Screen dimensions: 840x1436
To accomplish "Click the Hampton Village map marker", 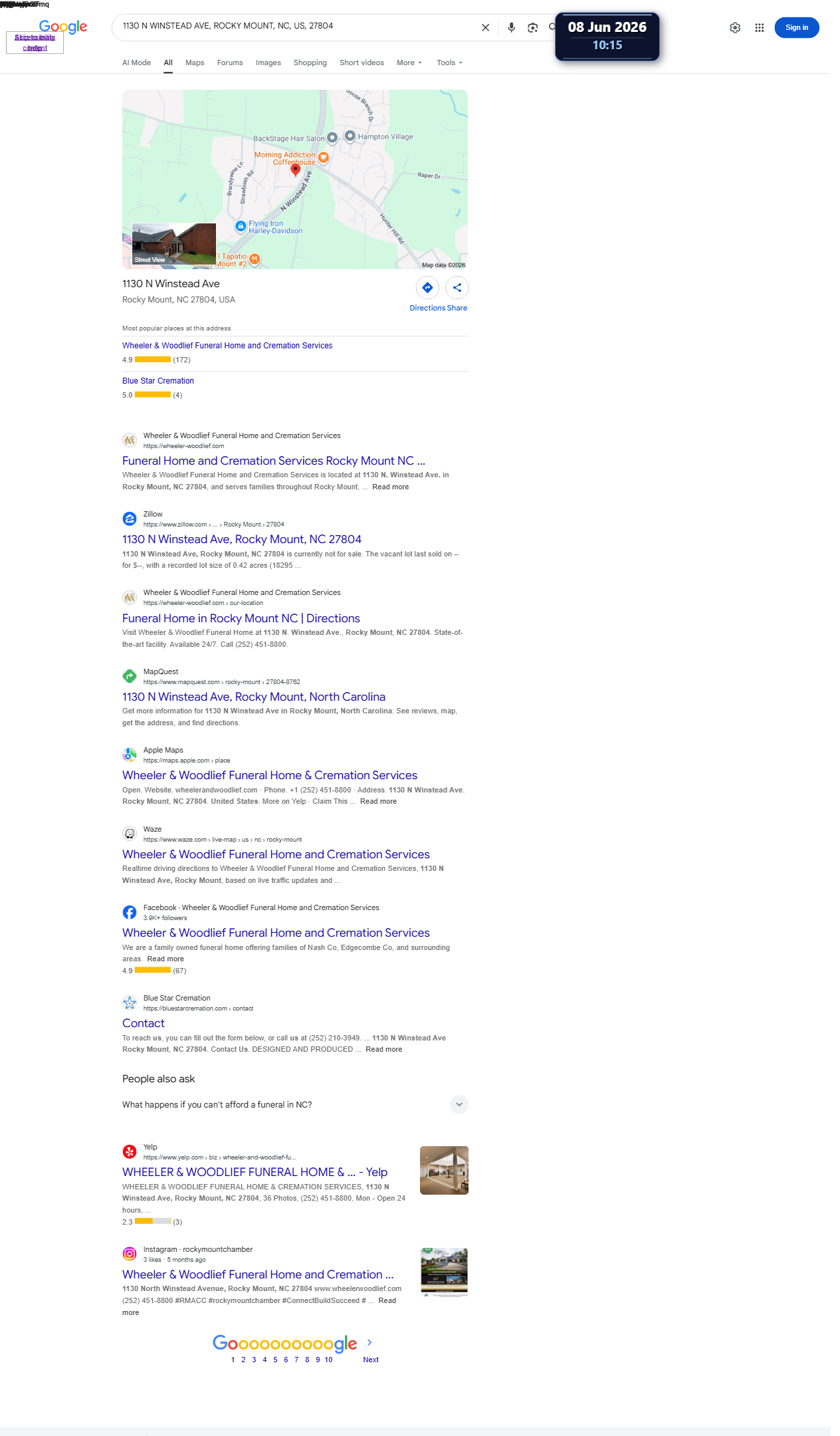I will [350, 136].
